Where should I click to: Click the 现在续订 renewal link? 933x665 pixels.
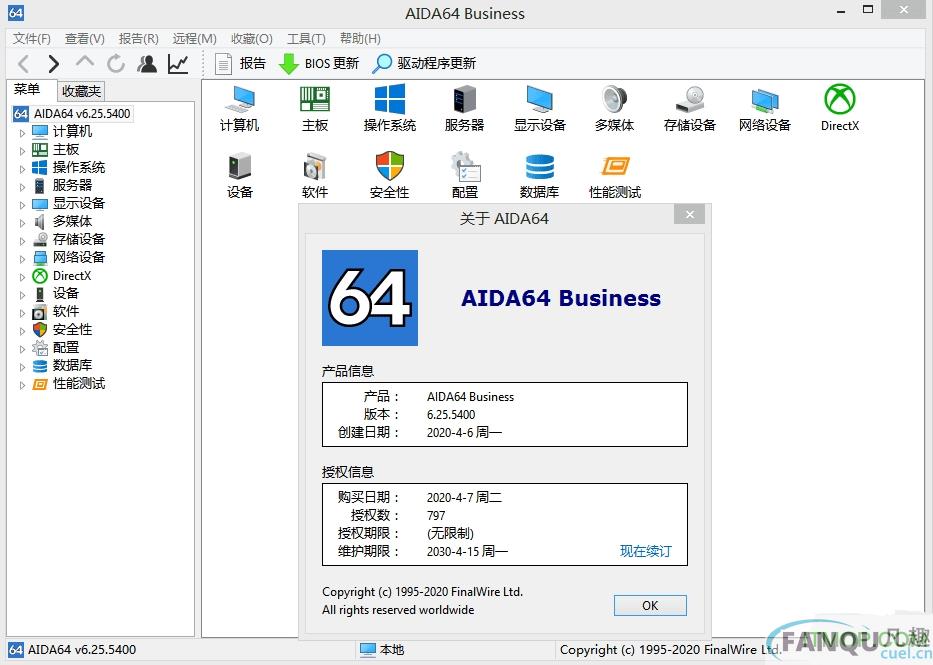pos(646,551)
